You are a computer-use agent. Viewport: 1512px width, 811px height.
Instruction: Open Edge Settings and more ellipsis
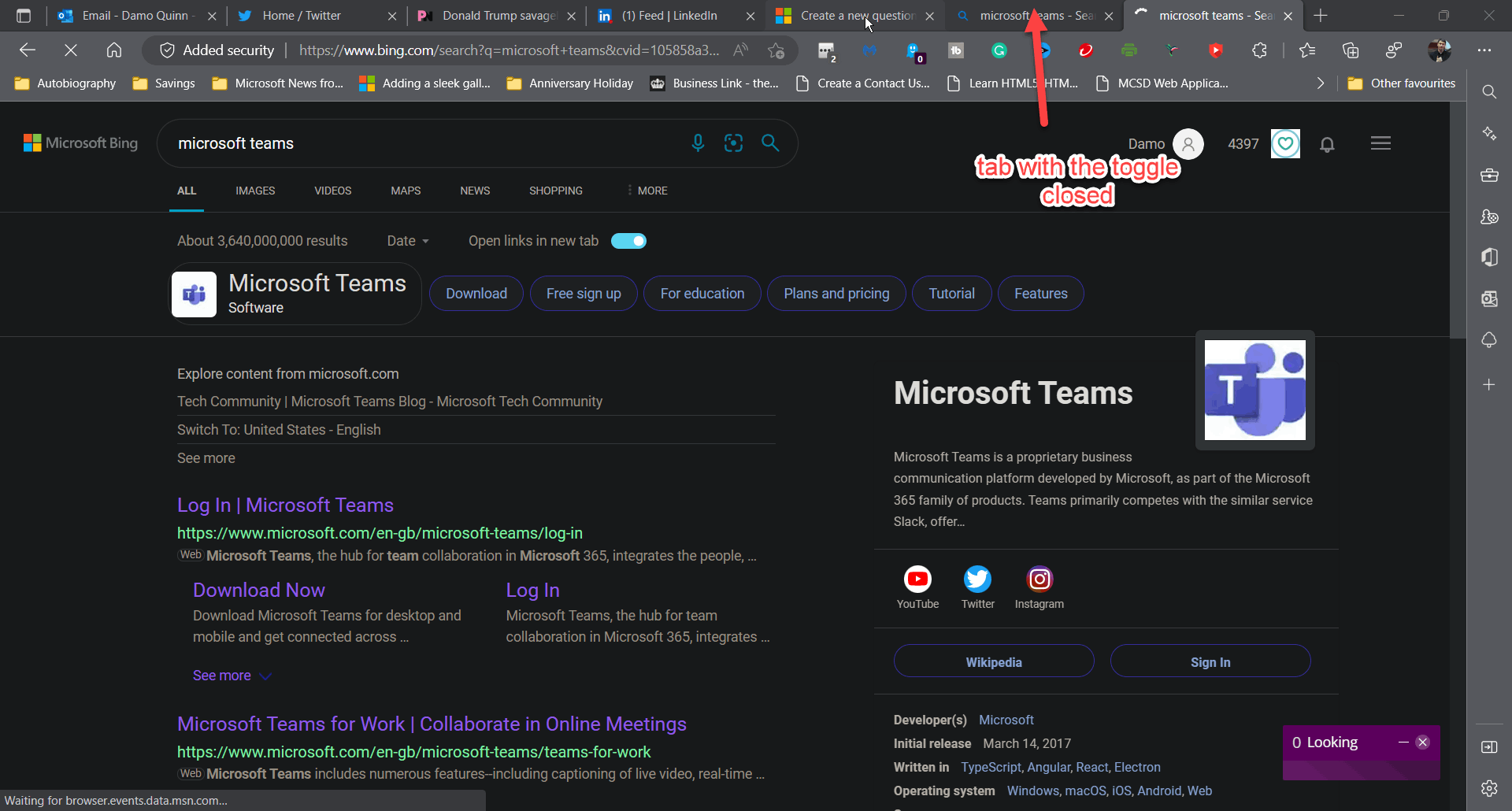point(1484,50)
